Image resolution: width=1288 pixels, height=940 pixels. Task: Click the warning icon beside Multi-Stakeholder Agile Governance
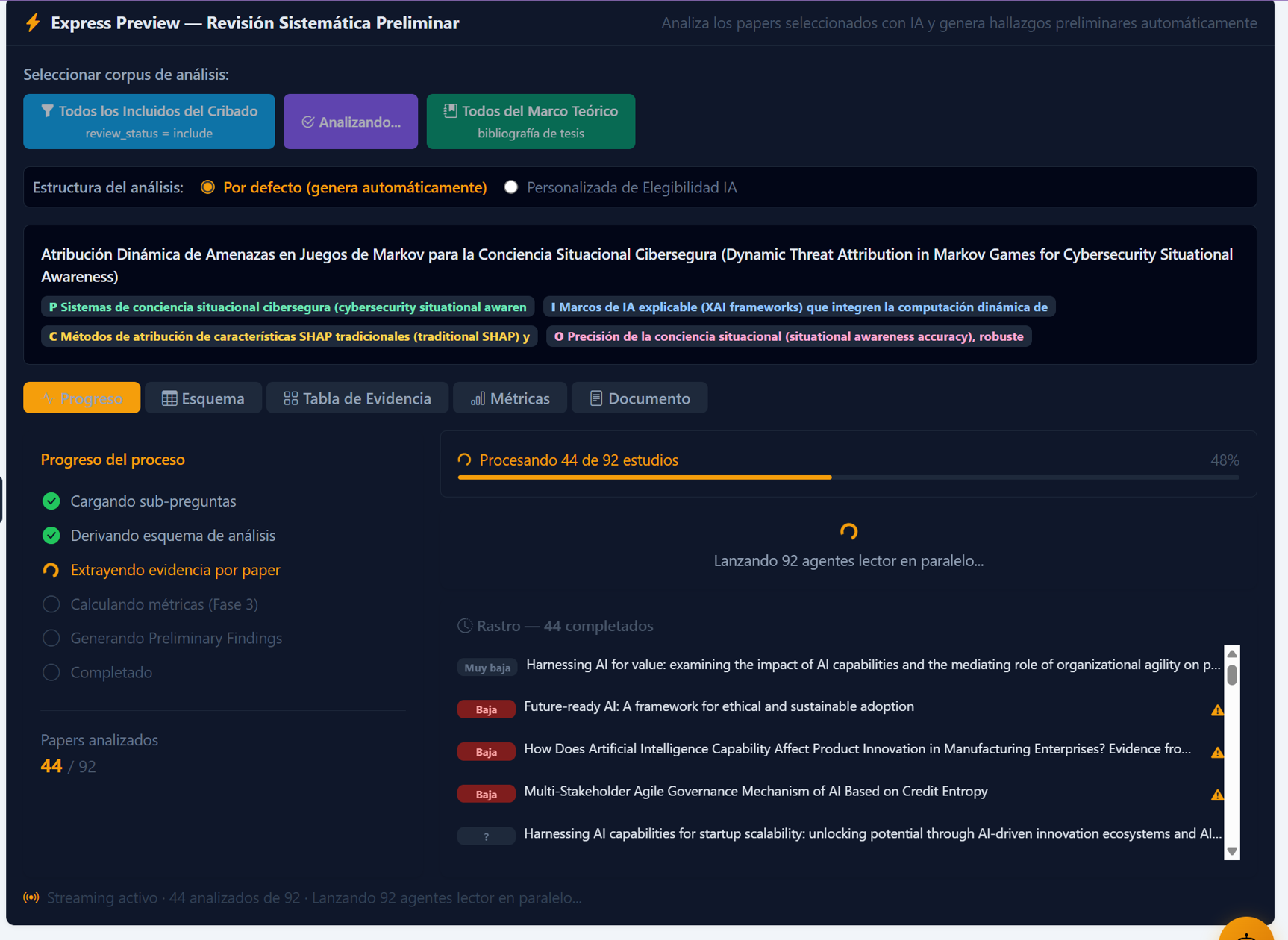click(1217, 795)
